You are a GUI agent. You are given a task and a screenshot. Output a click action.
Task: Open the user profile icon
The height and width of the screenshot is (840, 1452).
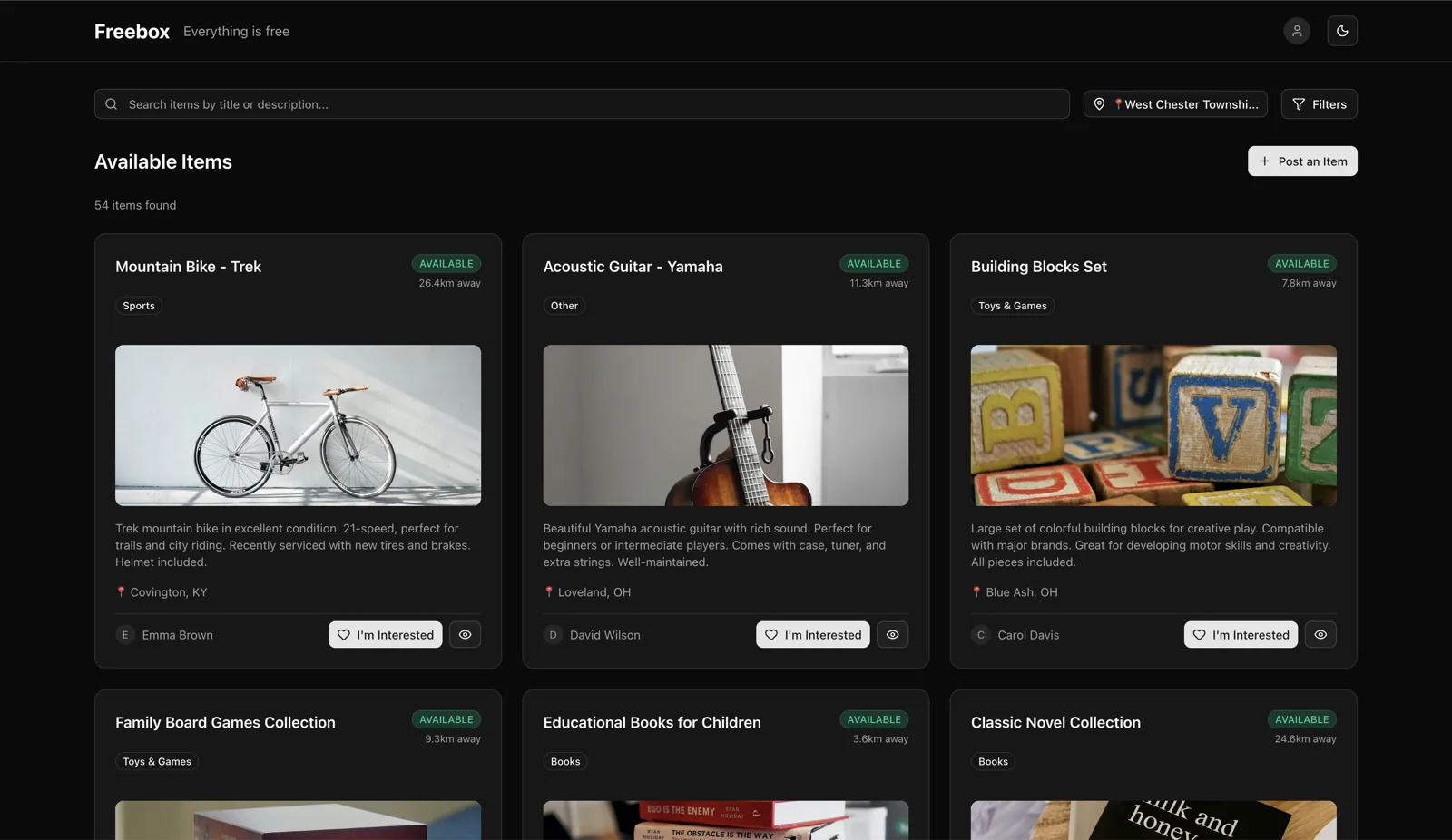coord(1297,31)
